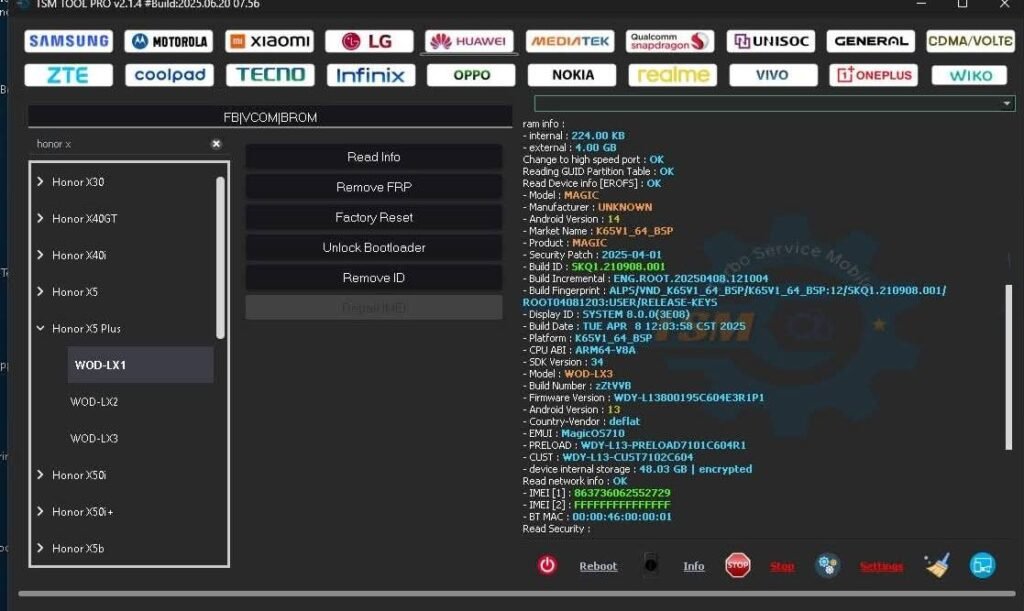The height and width of the screenshot is (611, 1024).
Task: Switch to the MediaTek brand logo
Action: coord(569,41)
